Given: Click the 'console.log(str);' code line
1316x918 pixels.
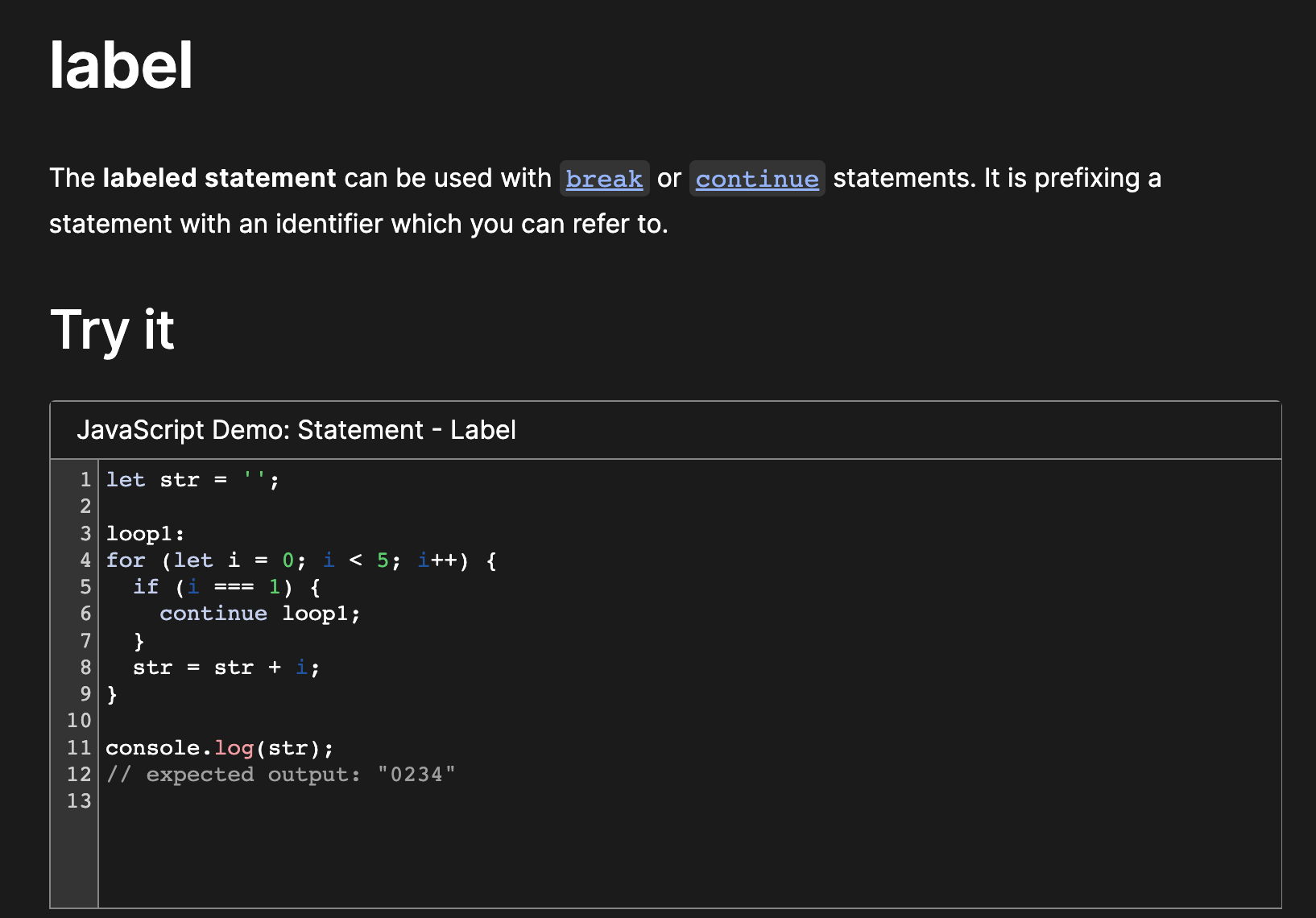Looking at the screenshot, I should click(x=219, y=748).
